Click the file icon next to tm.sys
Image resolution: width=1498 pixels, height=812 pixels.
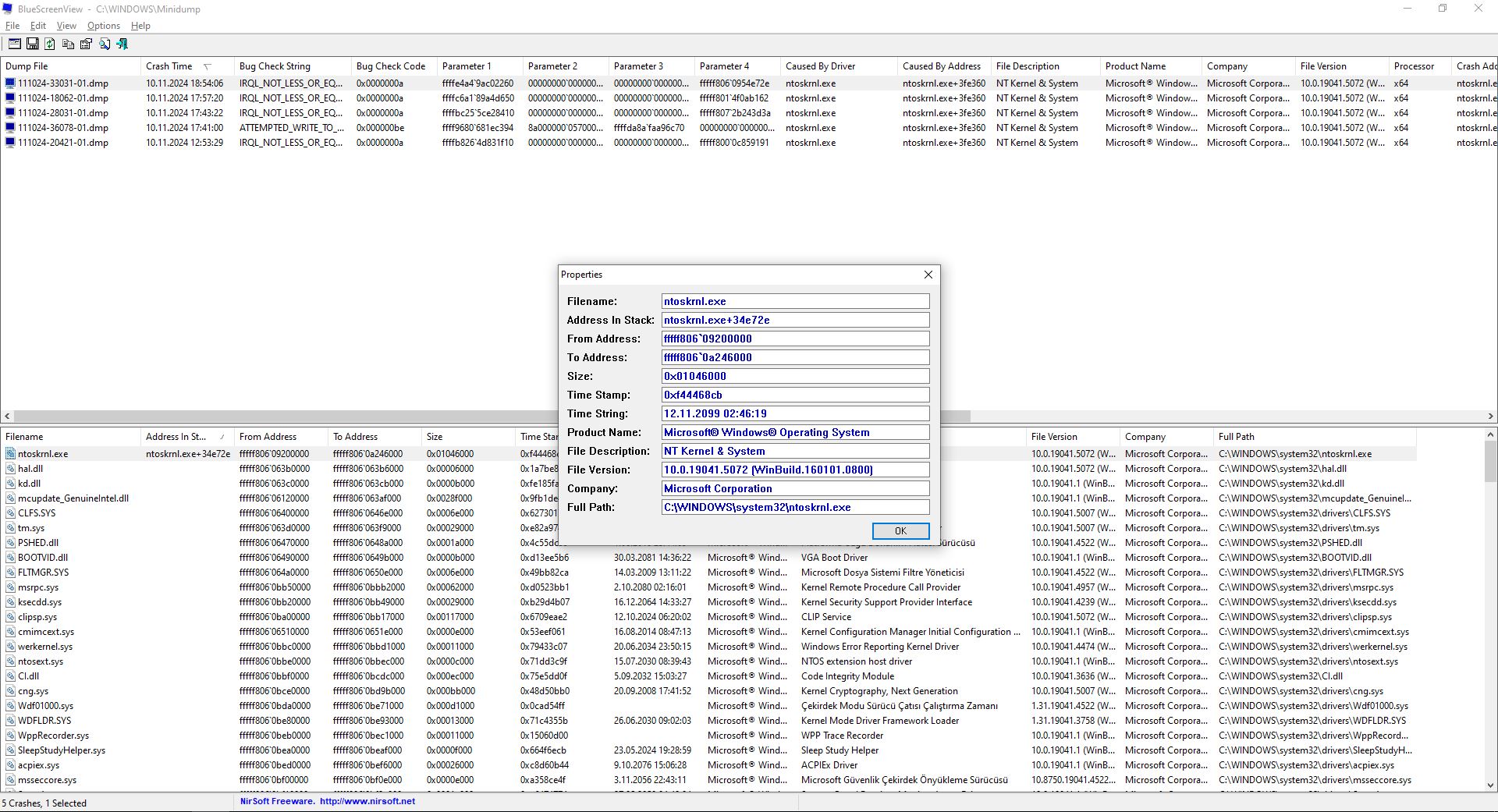click(10, 528)
